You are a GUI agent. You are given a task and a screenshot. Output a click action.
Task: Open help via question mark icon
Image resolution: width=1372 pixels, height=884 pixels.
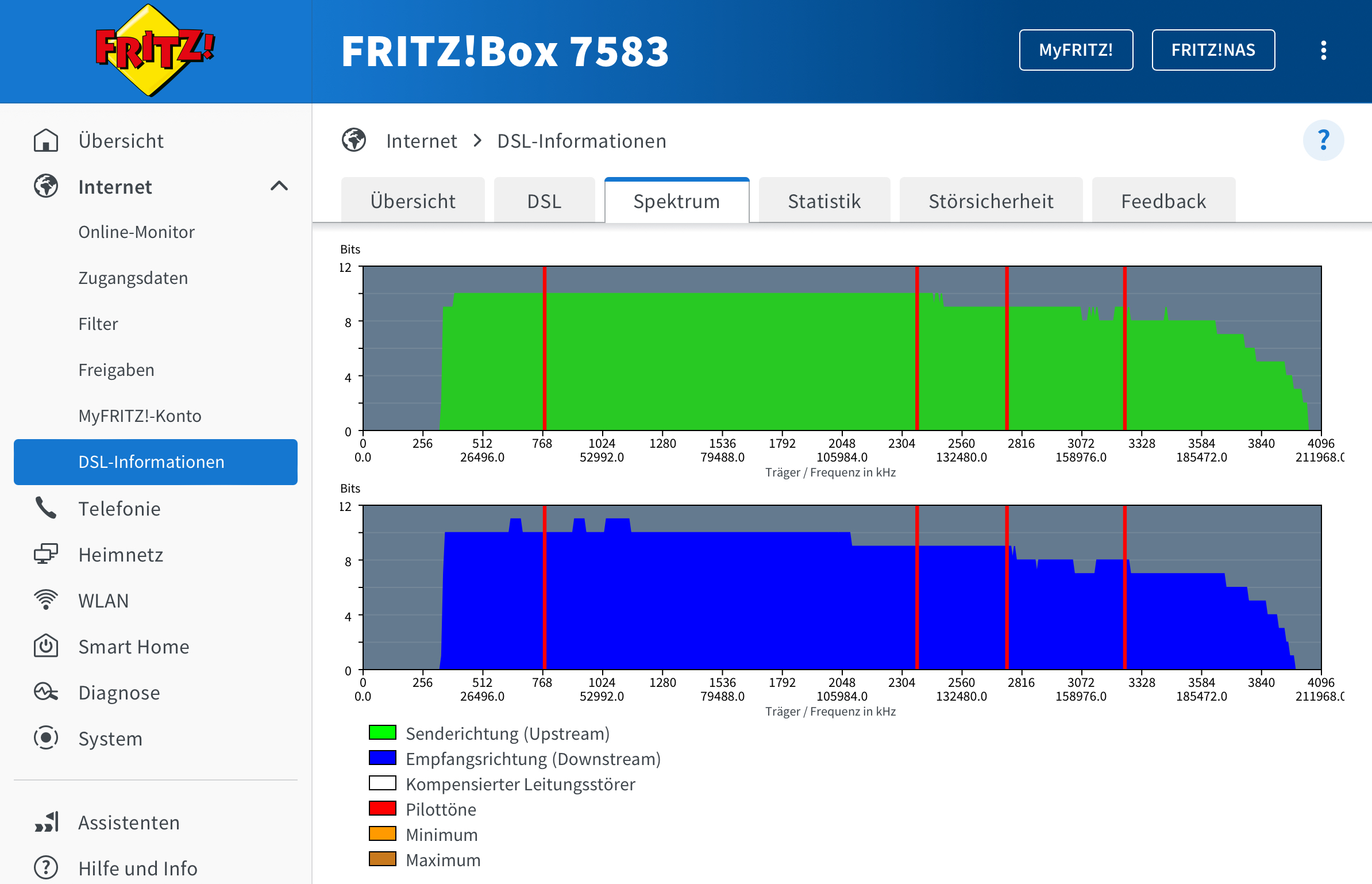tap(1323, 140)
